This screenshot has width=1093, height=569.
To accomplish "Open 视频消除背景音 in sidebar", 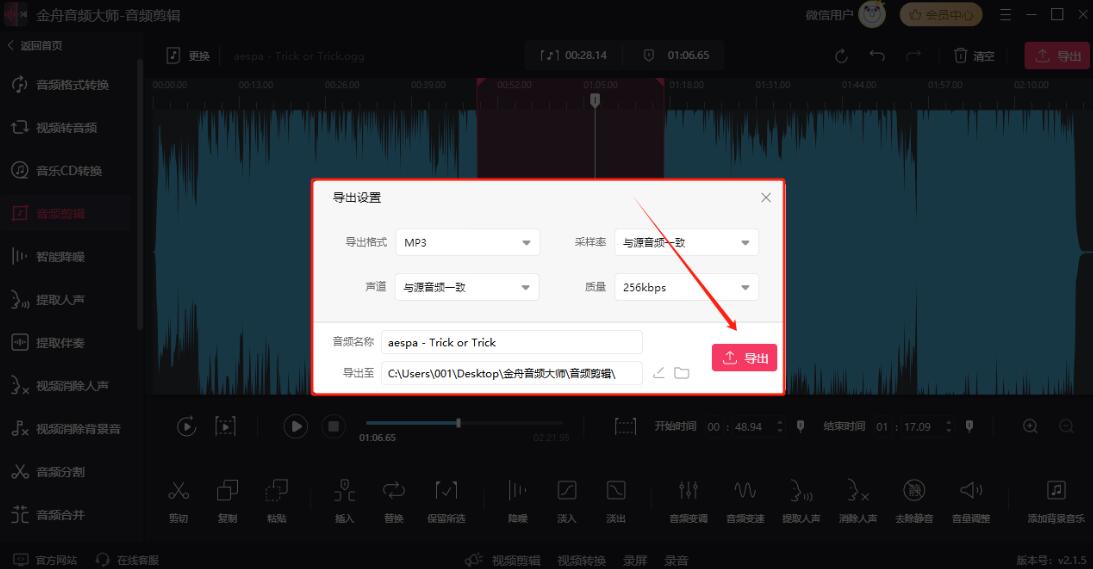I will coord(66,429).
